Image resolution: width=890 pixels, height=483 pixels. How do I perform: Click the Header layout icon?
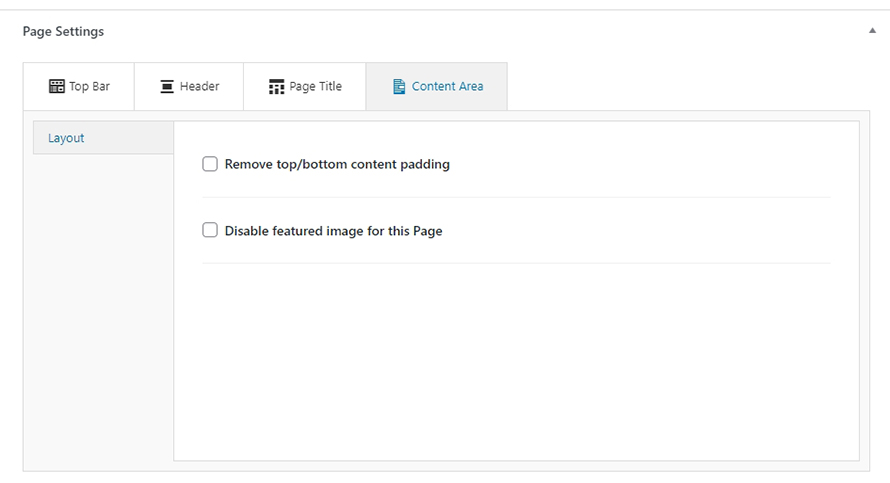click(x=167, y=86)
